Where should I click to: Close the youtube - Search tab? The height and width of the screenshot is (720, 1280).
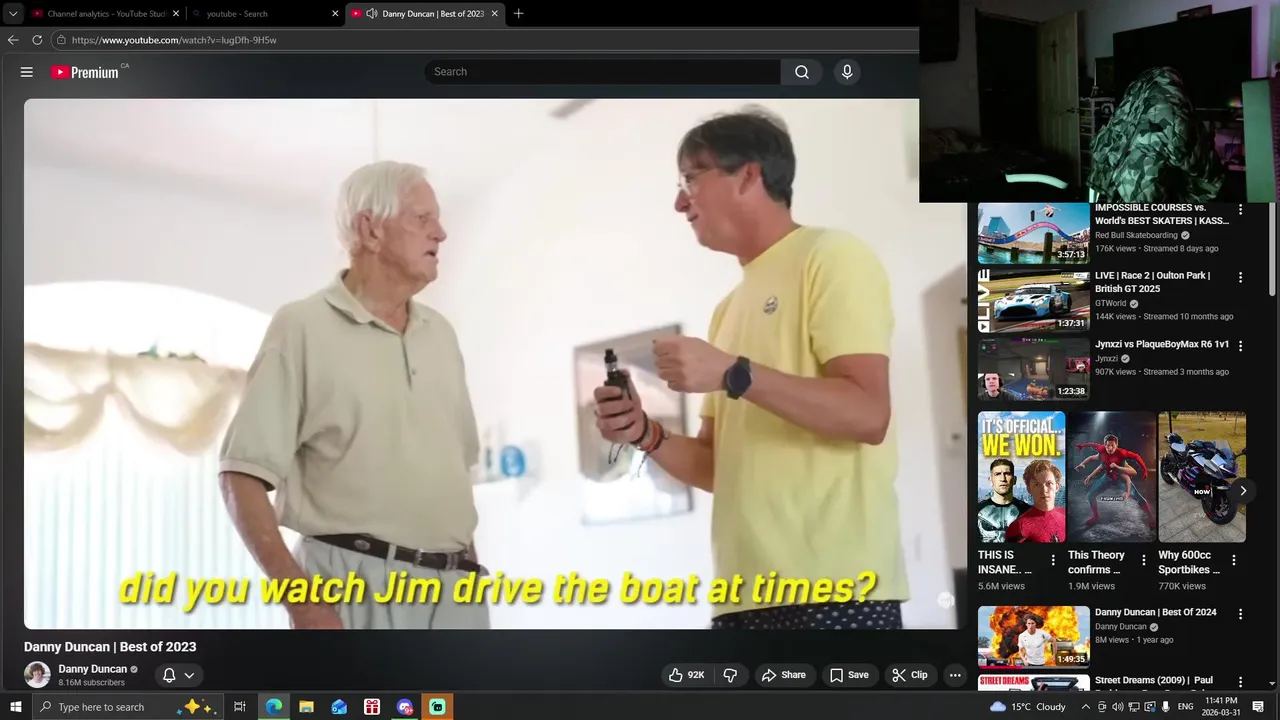[x=335, y=14]
